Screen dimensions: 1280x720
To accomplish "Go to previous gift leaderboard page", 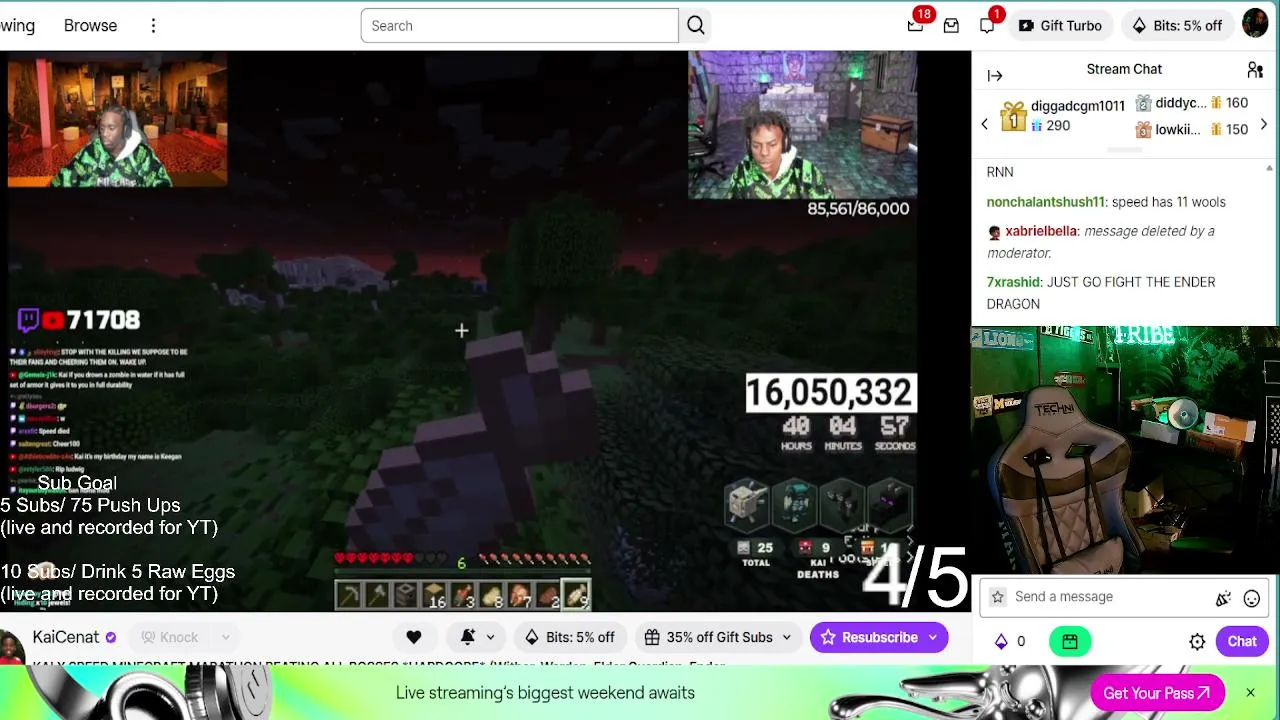I will pyautogui.click(x=984, y=125).
